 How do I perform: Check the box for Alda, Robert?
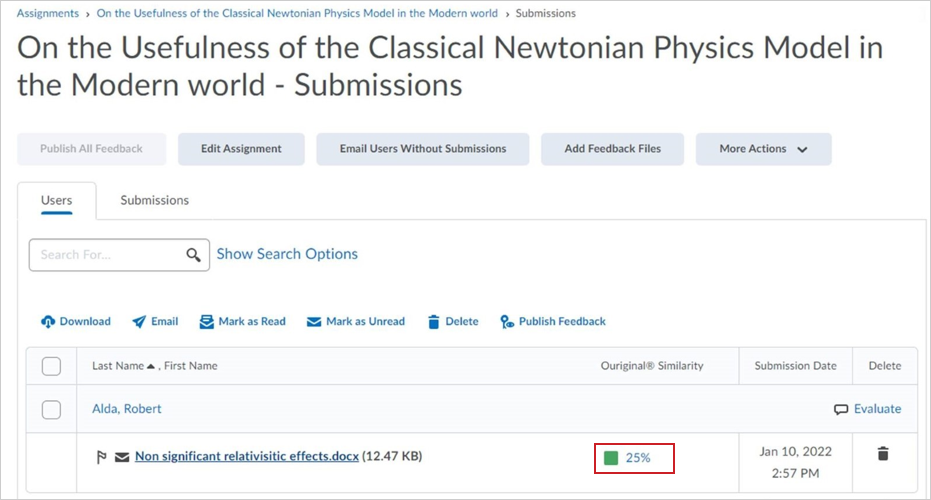(x=51, y=409)
